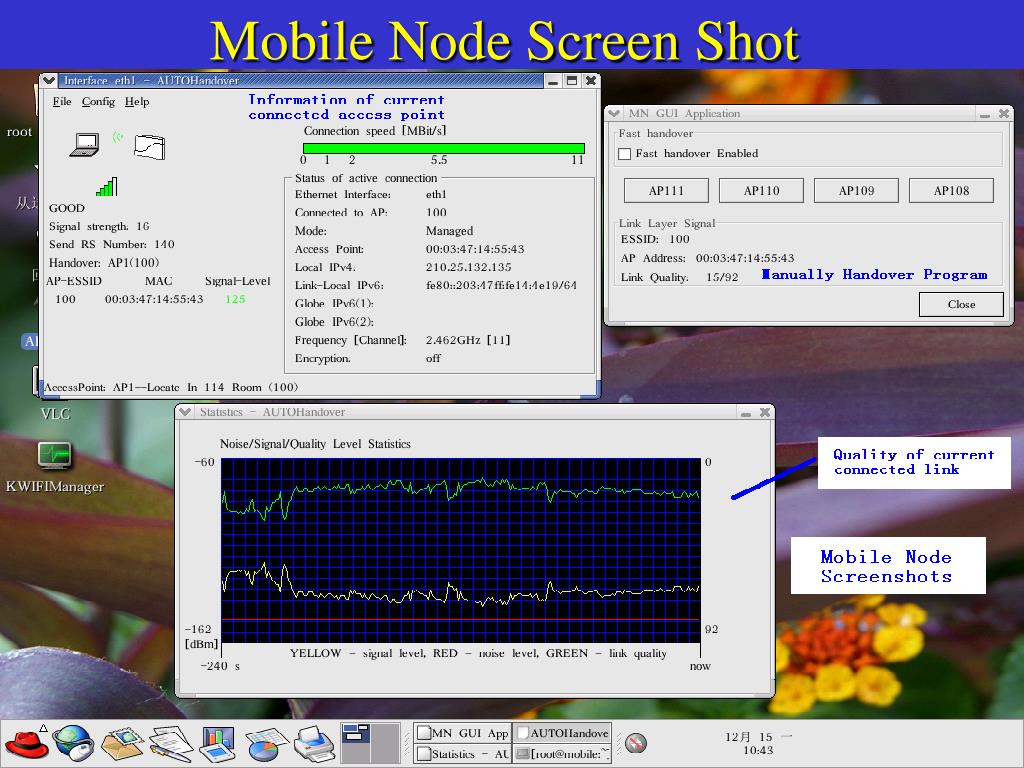Click the Local IPv4 value 210.25.132.135
Viewport: 1024px width, 768px height.
point(468,267)
